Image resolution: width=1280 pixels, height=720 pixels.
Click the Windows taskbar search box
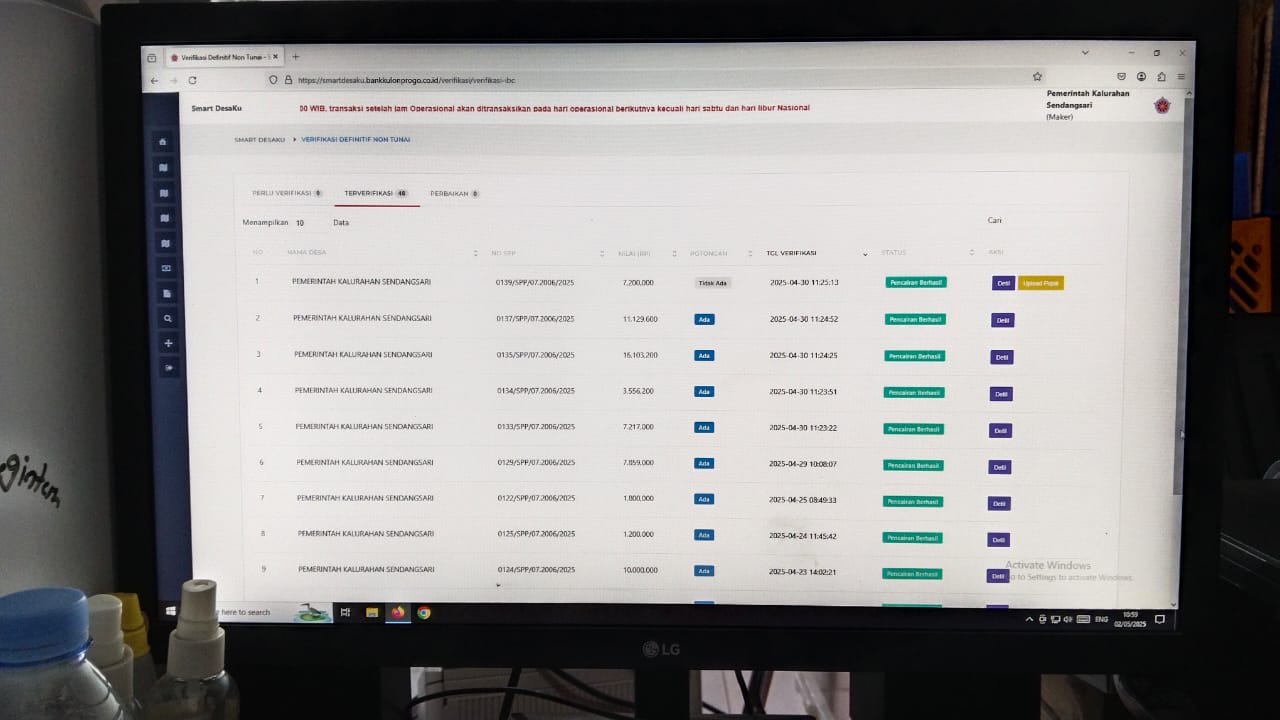[258, 612]
